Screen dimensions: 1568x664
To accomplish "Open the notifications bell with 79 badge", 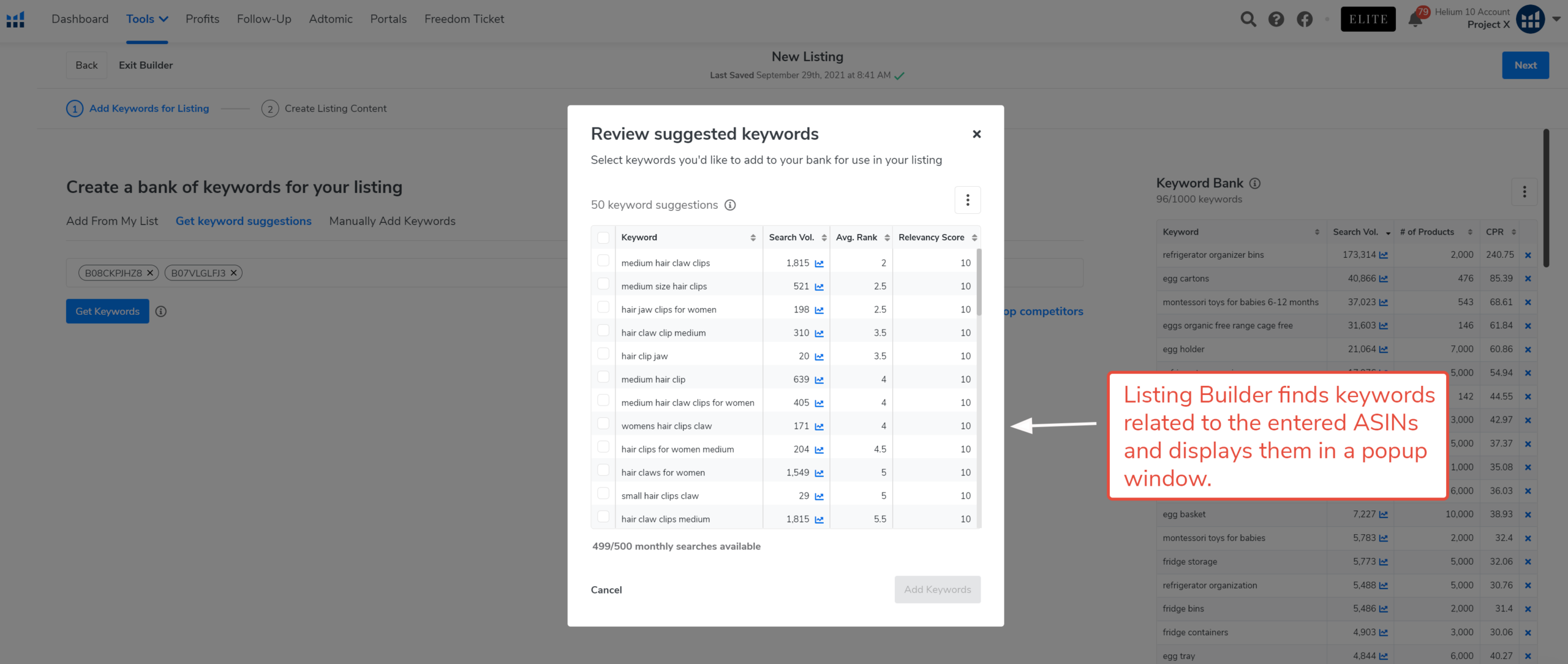I will (x=1415, y=20).
